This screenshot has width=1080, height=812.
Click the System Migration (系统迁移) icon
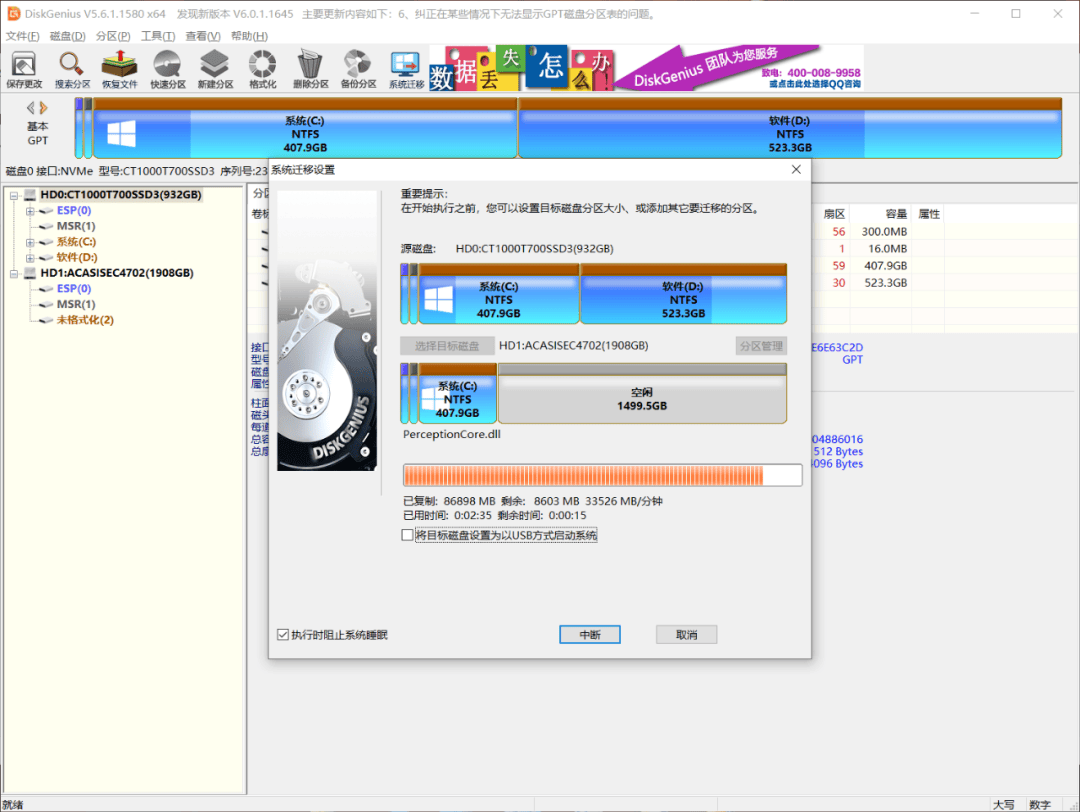(406, 69)
